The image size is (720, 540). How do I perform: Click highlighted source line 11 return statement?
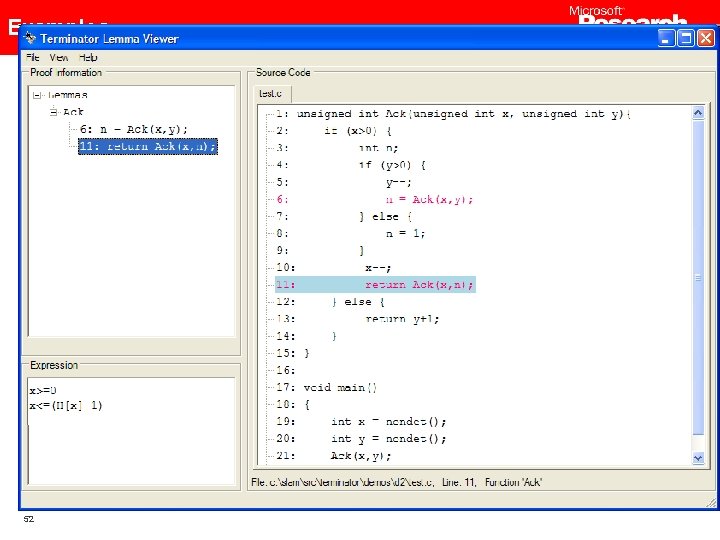[418, 285]
